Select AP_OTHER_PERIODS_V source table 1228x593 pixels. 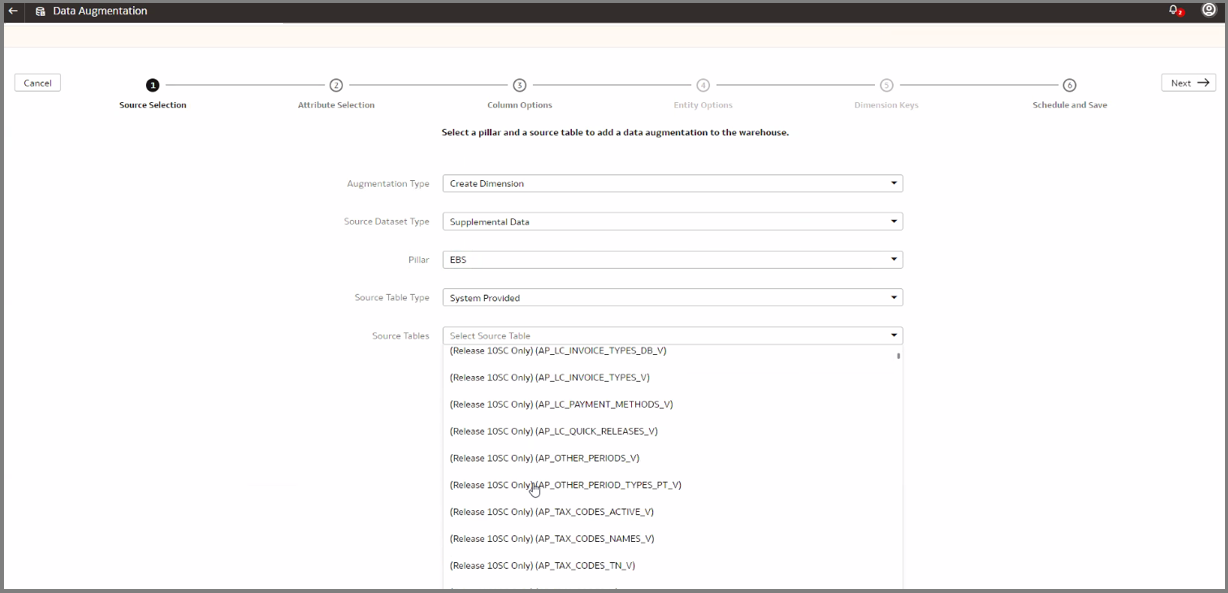pyautogui.click(x=673, y=458)
